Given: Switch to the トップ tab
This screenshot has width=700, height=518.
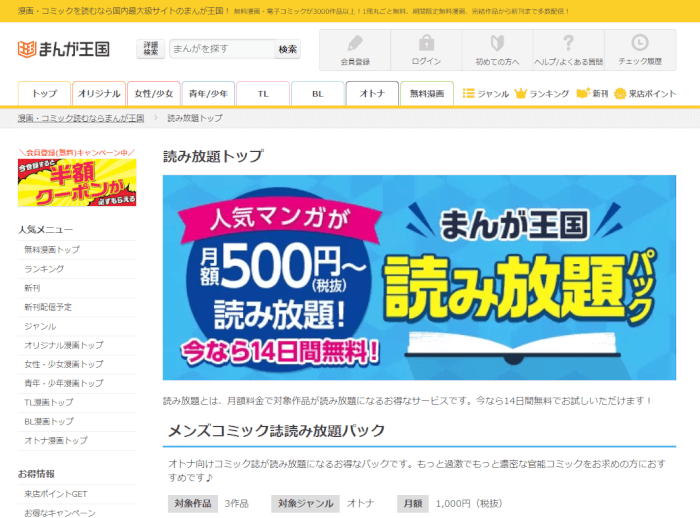Looking at the screenshot, I should click(44, 93).
